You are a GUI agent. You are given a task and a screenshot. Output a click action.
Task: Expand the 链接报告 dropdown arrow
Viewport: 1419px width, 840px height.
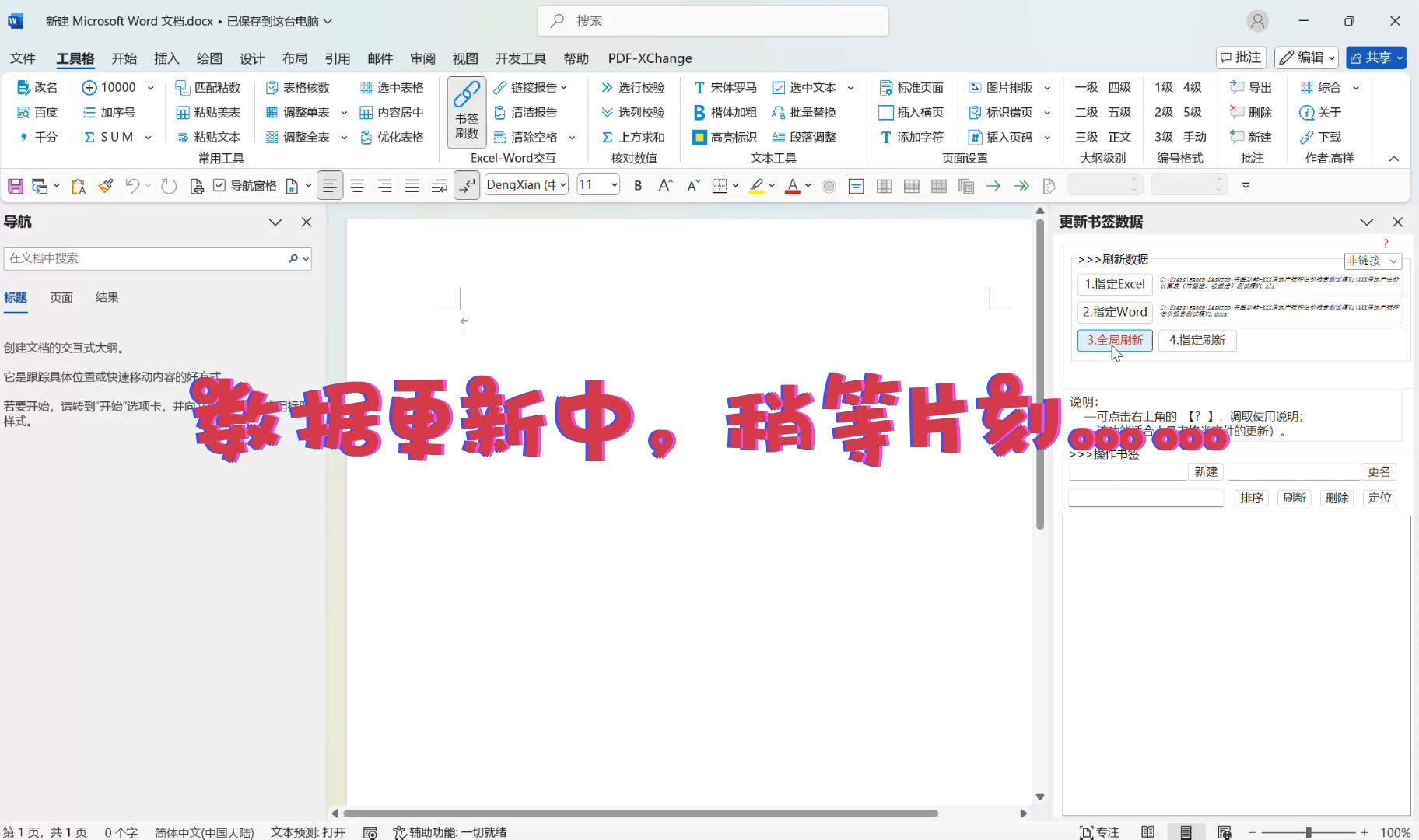564,87
